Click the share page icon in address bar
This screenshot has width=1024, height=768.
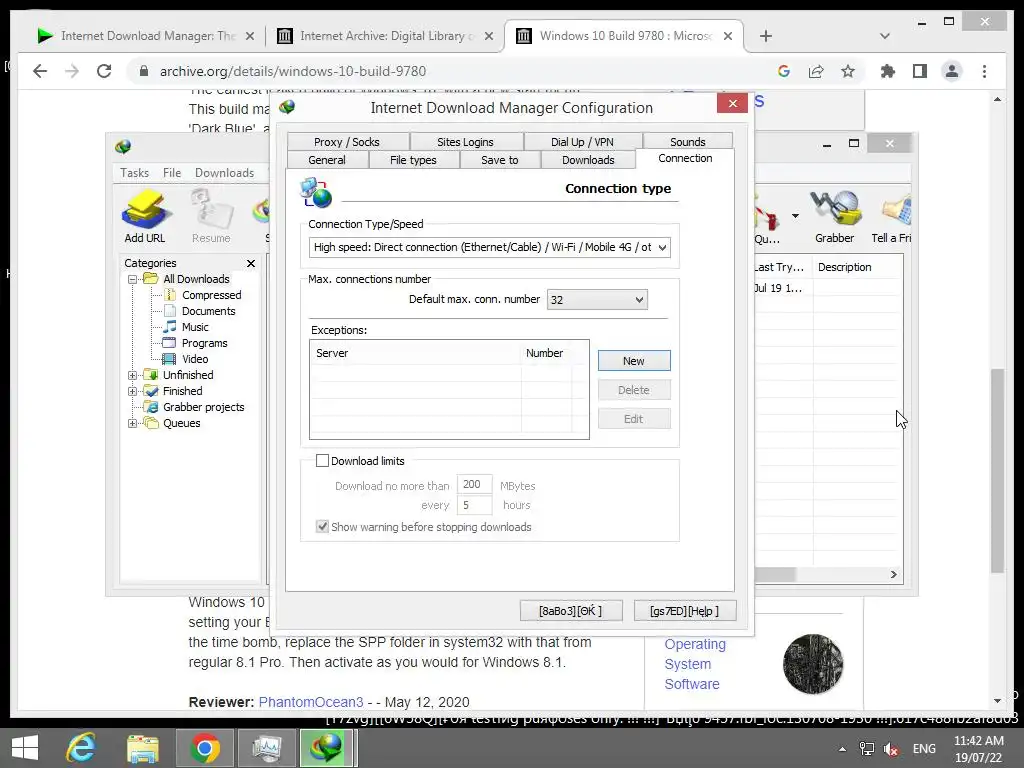pos(816,71)
